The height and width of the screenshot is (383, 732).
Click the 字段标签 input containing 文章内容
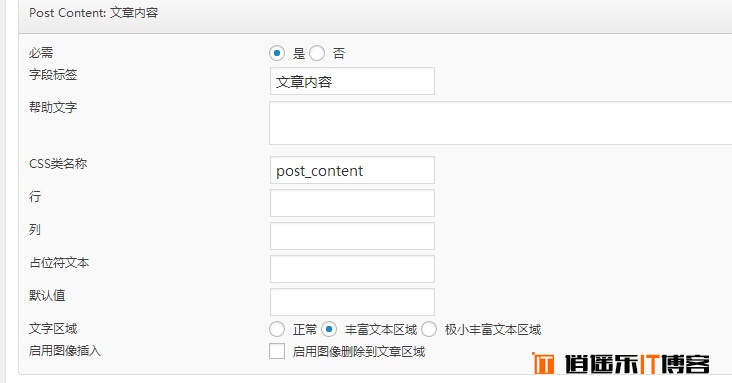(352, 81)
